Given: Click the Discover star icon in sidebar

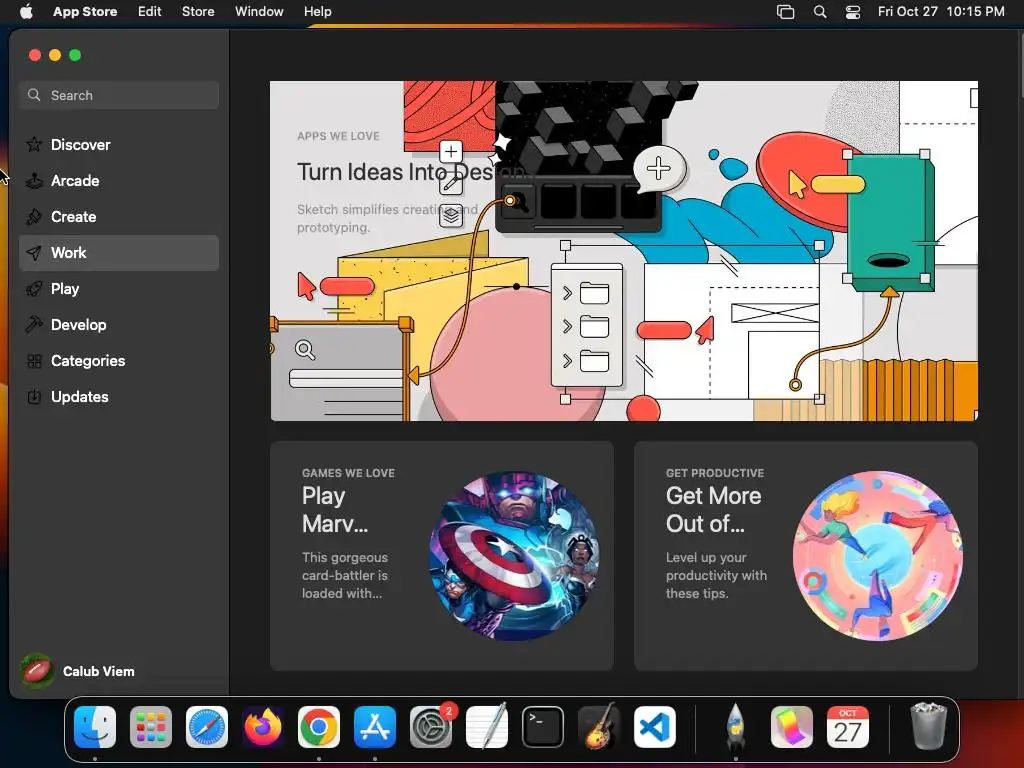Looking at the screenshot, I should [x=34, y=144].
